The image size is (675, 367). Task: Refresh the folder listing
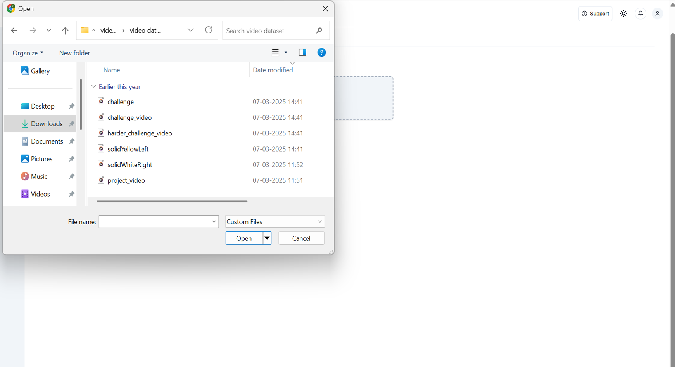(x=208, y=30)
